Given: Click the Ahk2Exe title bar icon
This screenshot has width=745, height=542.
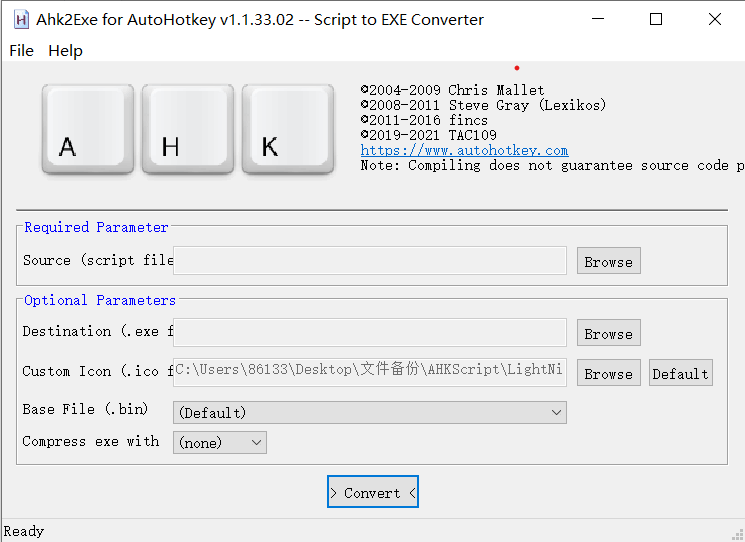Looking at the screenshot, I should (21, 20).
